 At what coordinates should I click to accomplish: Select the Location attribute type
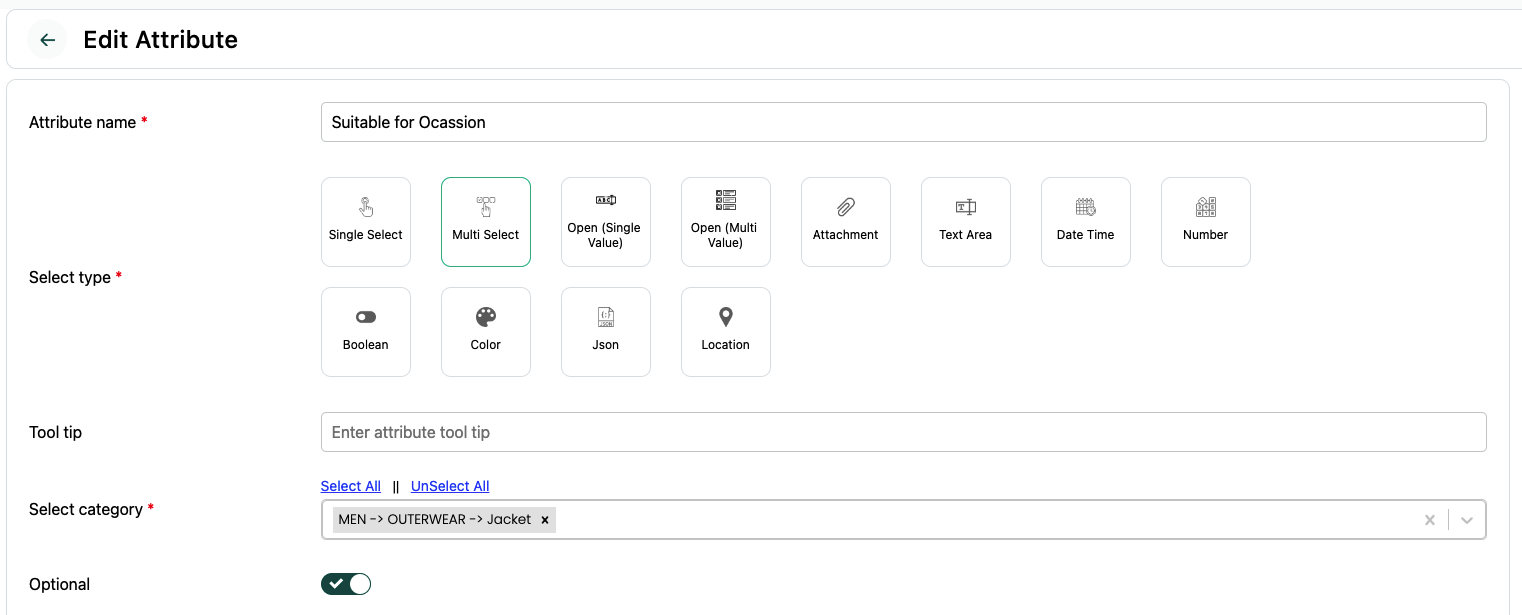coord(725,331)
